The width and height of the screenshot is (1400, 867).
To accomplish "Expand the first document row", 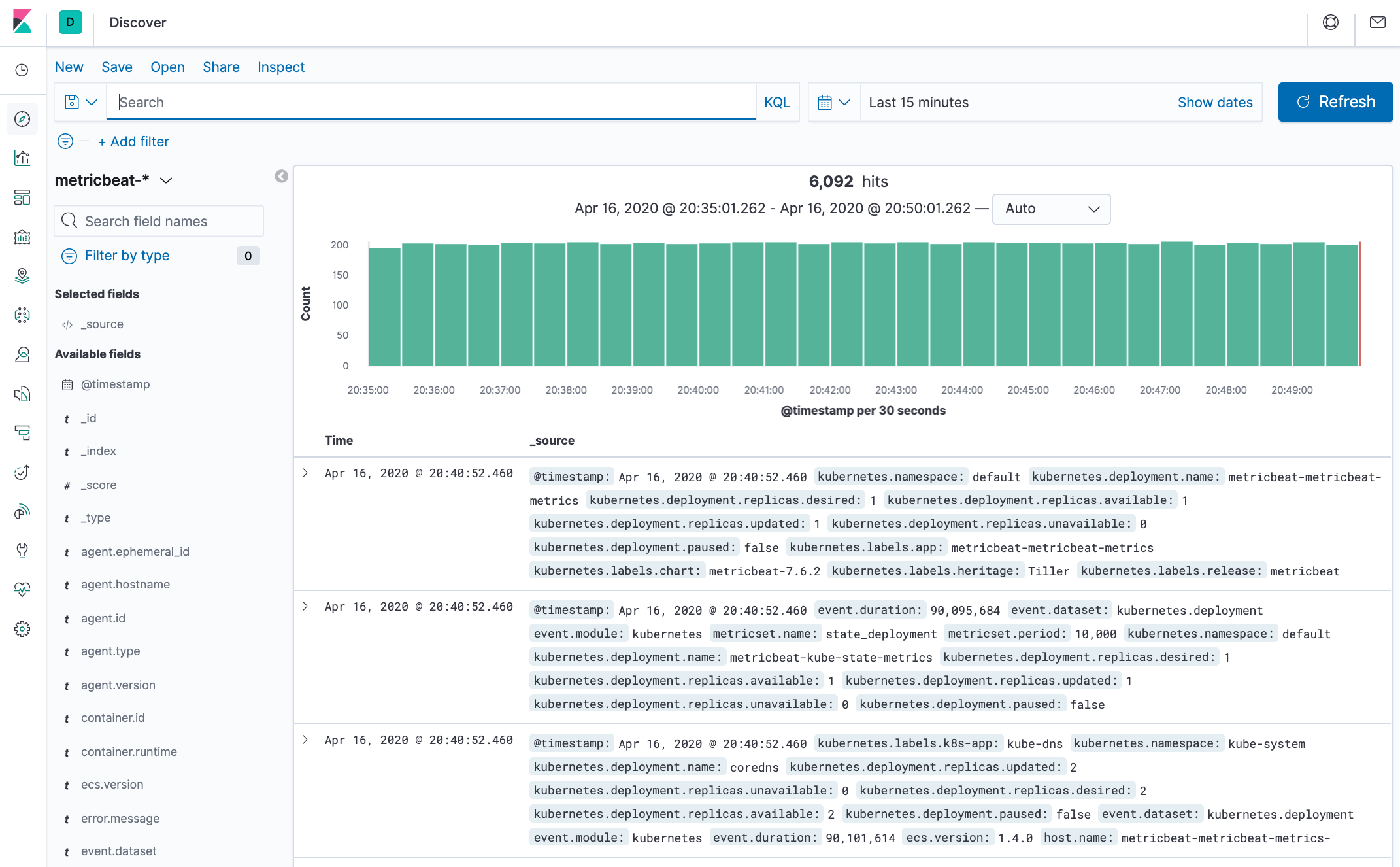I will point(305,473).
